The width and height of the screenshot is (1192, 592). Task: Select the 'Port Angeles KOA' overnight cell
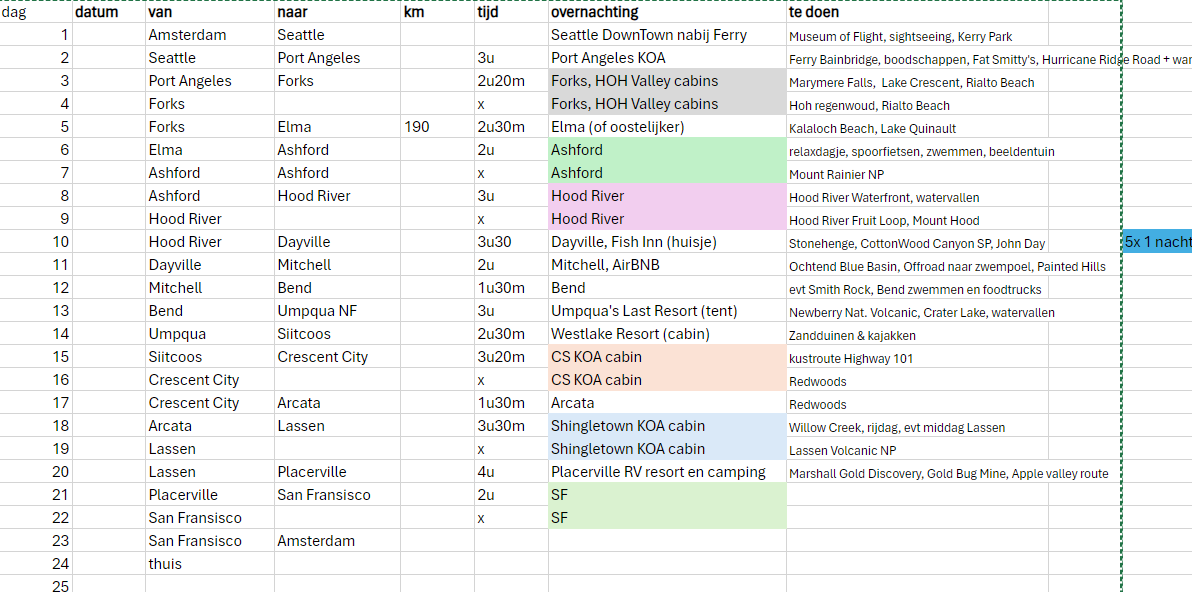coord(666,58)
